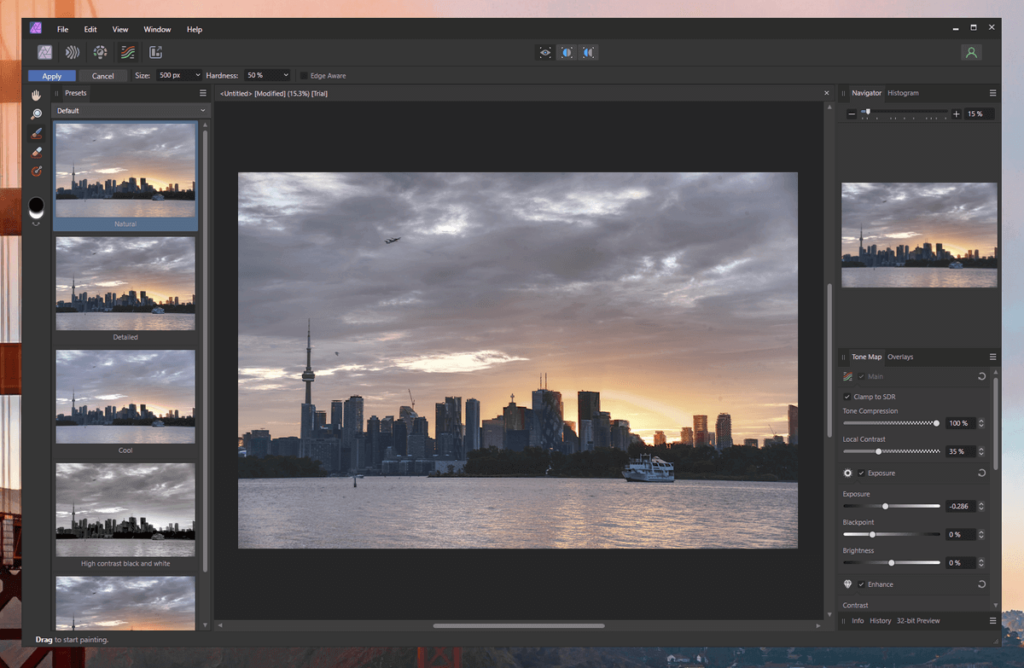Adjust the Exposure slider
The width and height of the screenshot is (1024, 668).
pos(891,506)
